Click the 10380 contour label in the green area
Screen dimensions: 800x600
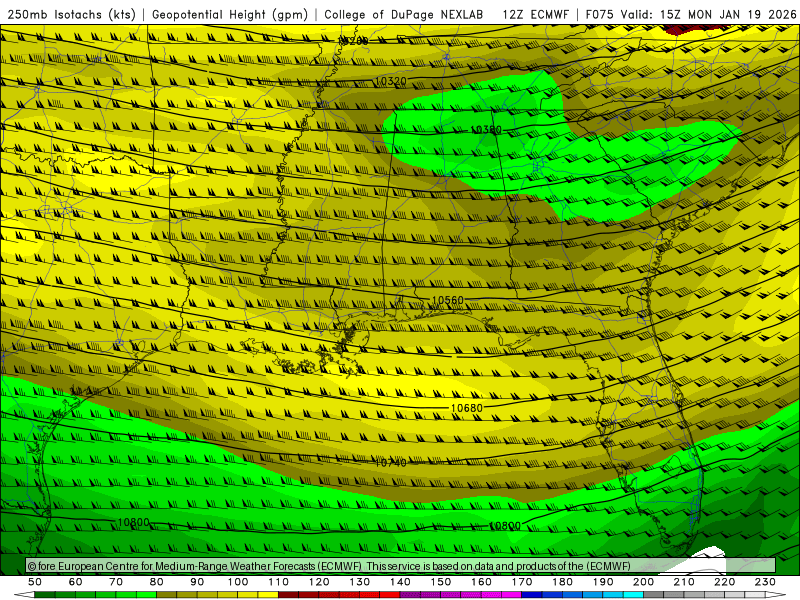pos(486,130)
